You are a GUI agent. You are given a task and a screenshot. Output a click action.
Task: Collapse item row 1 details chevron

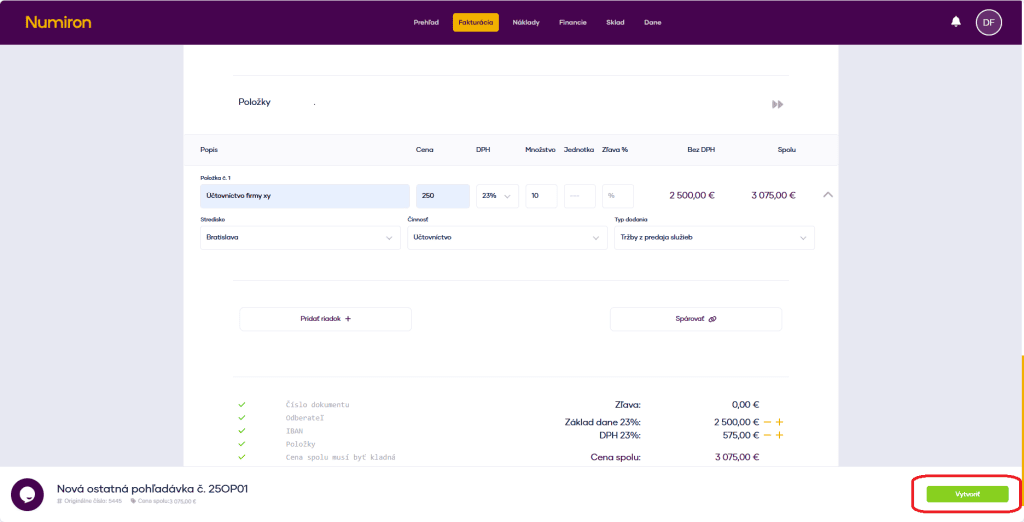click(827, 195)
